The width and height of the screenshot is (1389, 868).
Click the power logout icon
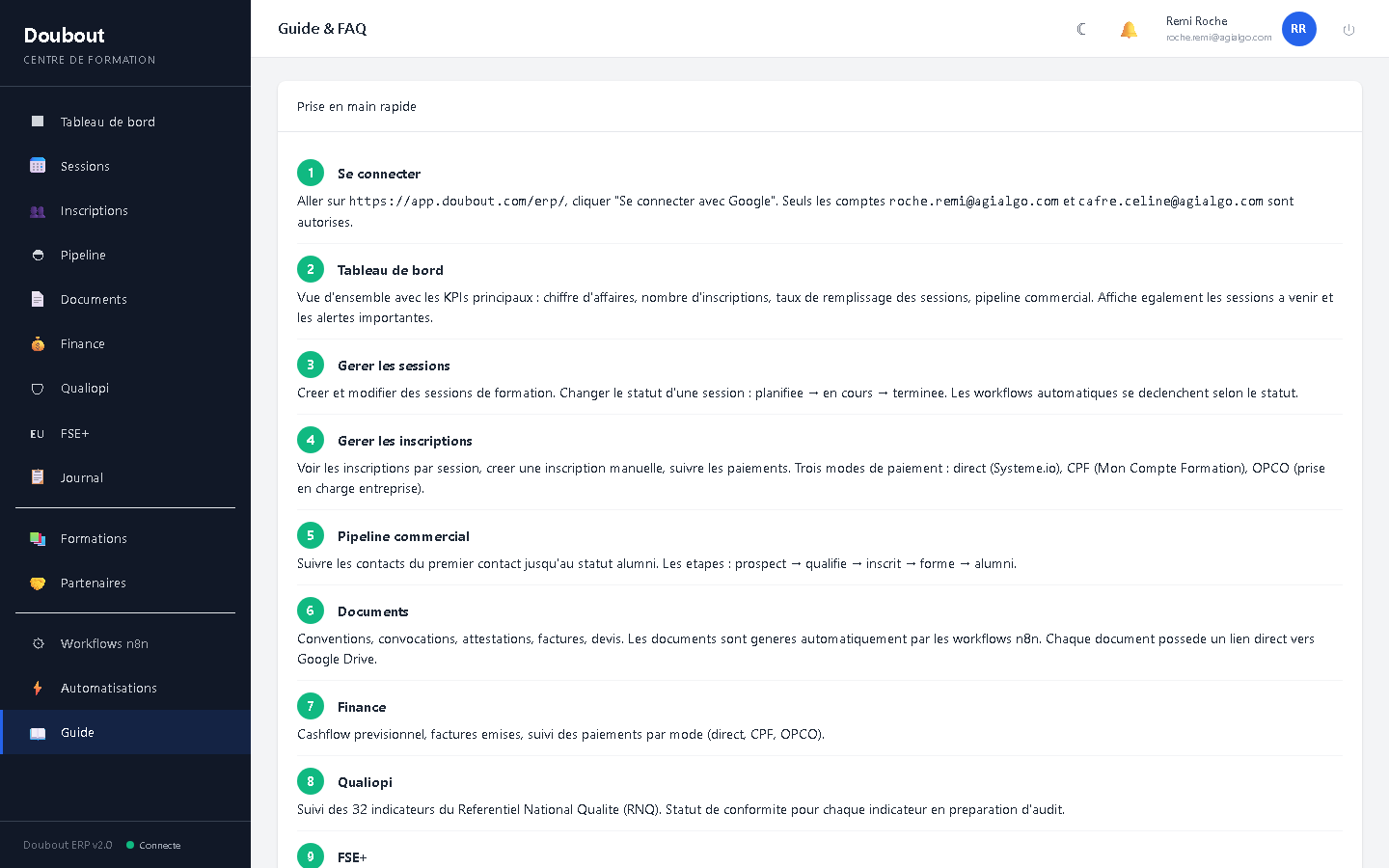[1348, 30]
